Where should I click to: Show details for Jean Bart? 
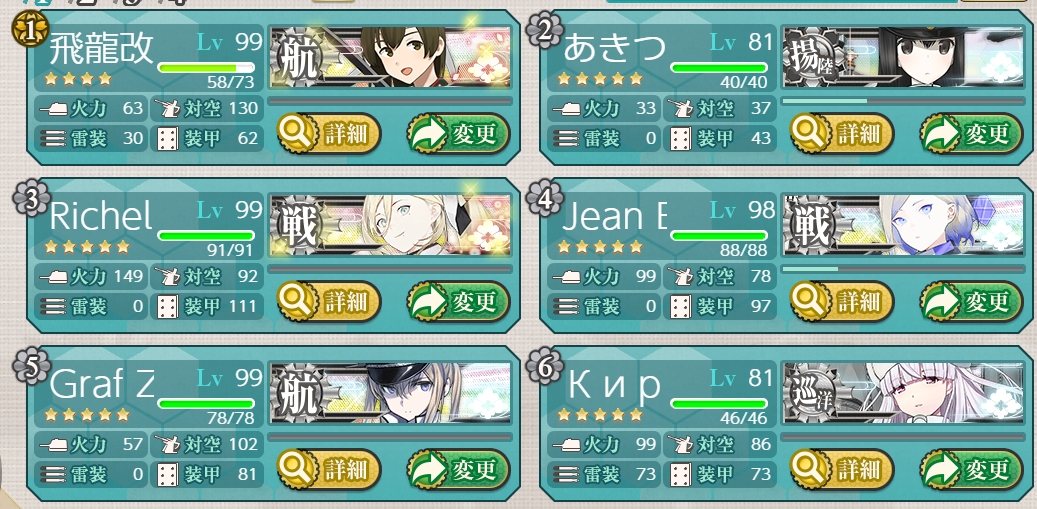842,301
